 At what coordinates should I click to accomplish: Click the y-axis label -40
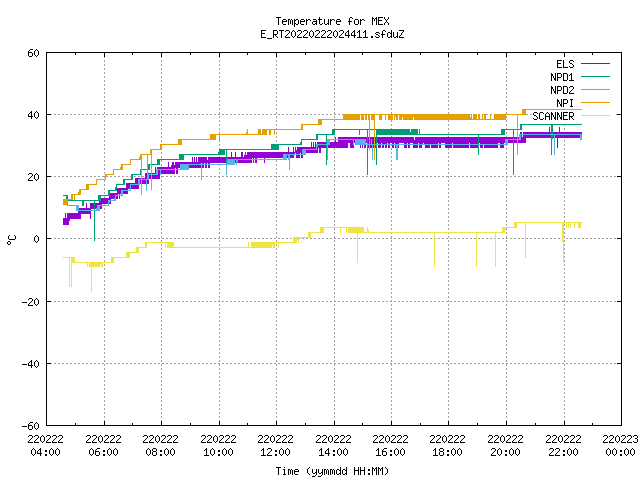[31, 364]
